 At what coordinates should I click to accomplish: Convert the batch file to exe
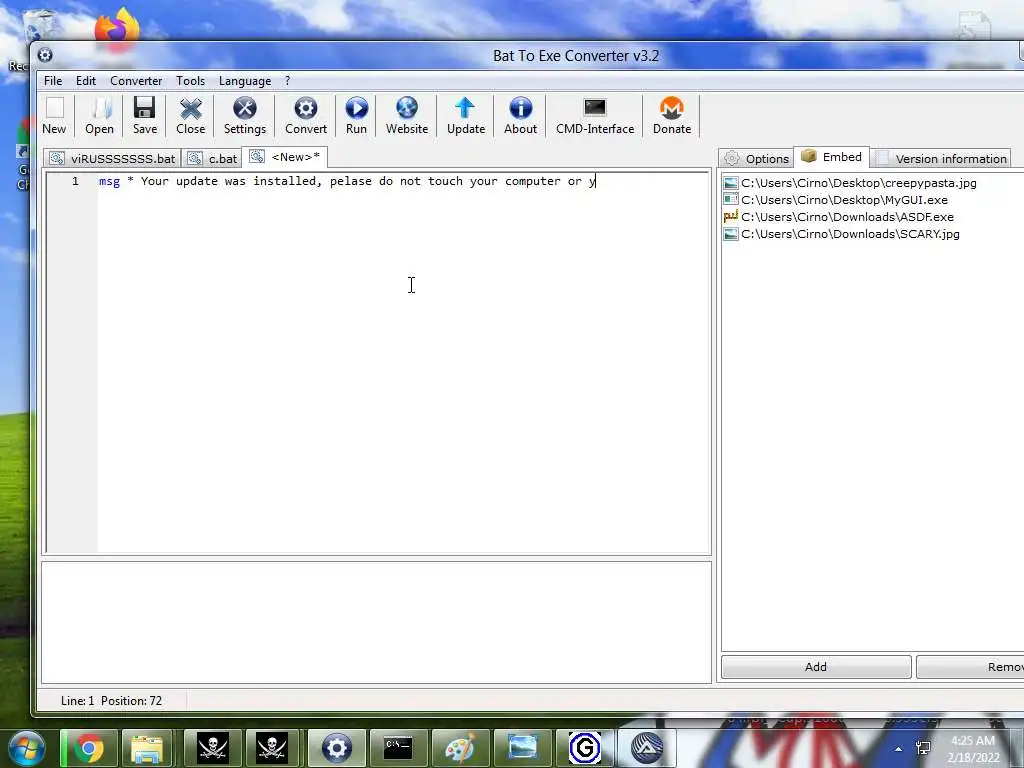306,116
